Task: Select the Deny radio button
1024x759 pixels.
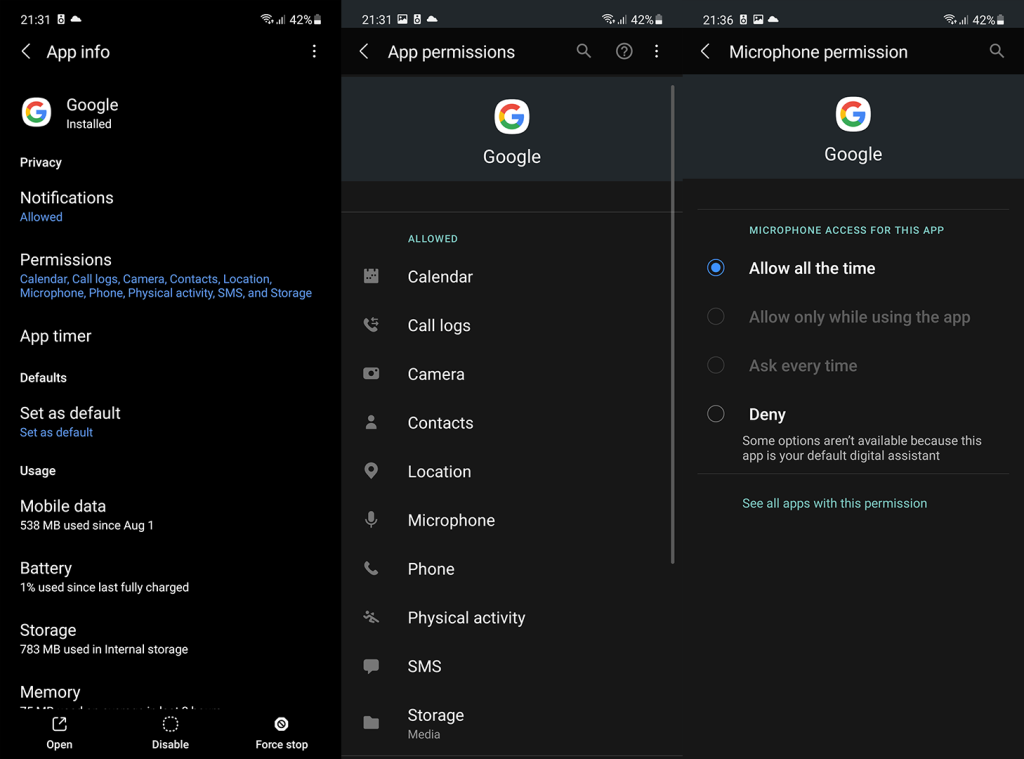Action: [x=716, y=414]
